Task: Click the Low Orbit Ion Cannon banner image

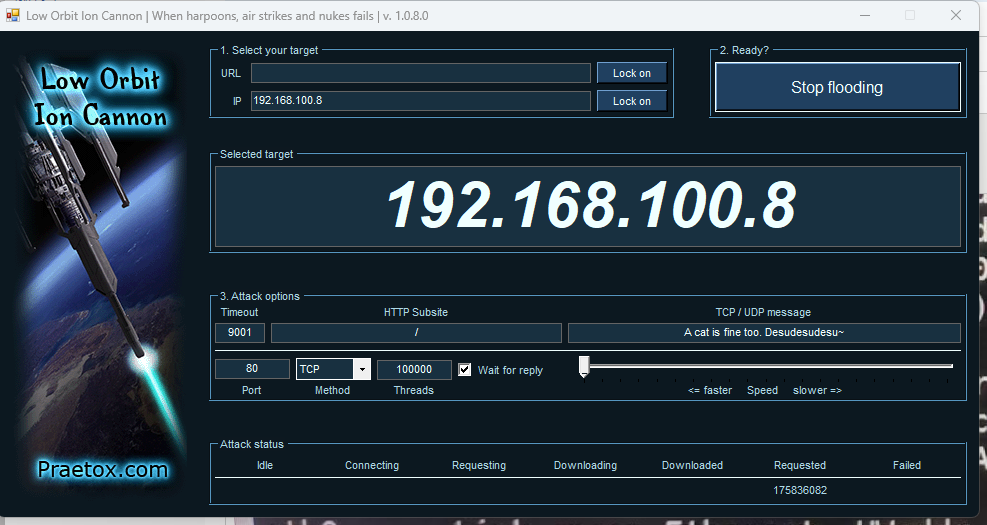Action: point(99,274)
